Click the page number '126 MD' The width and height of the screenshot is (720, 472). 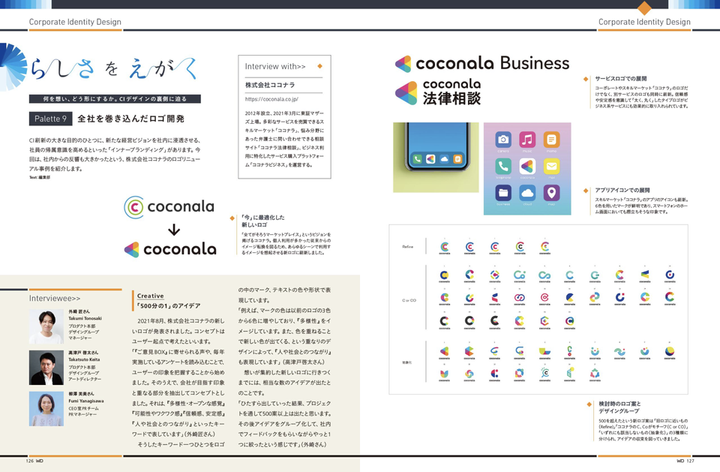(x=34, y=461)
